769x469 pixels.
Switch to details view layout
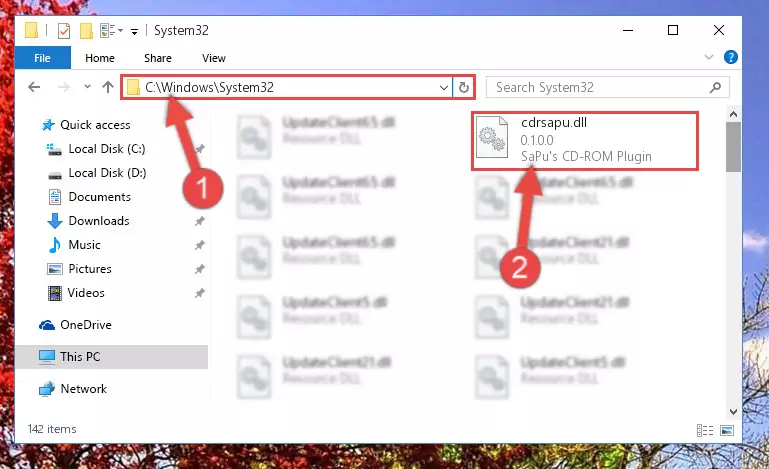704,430
